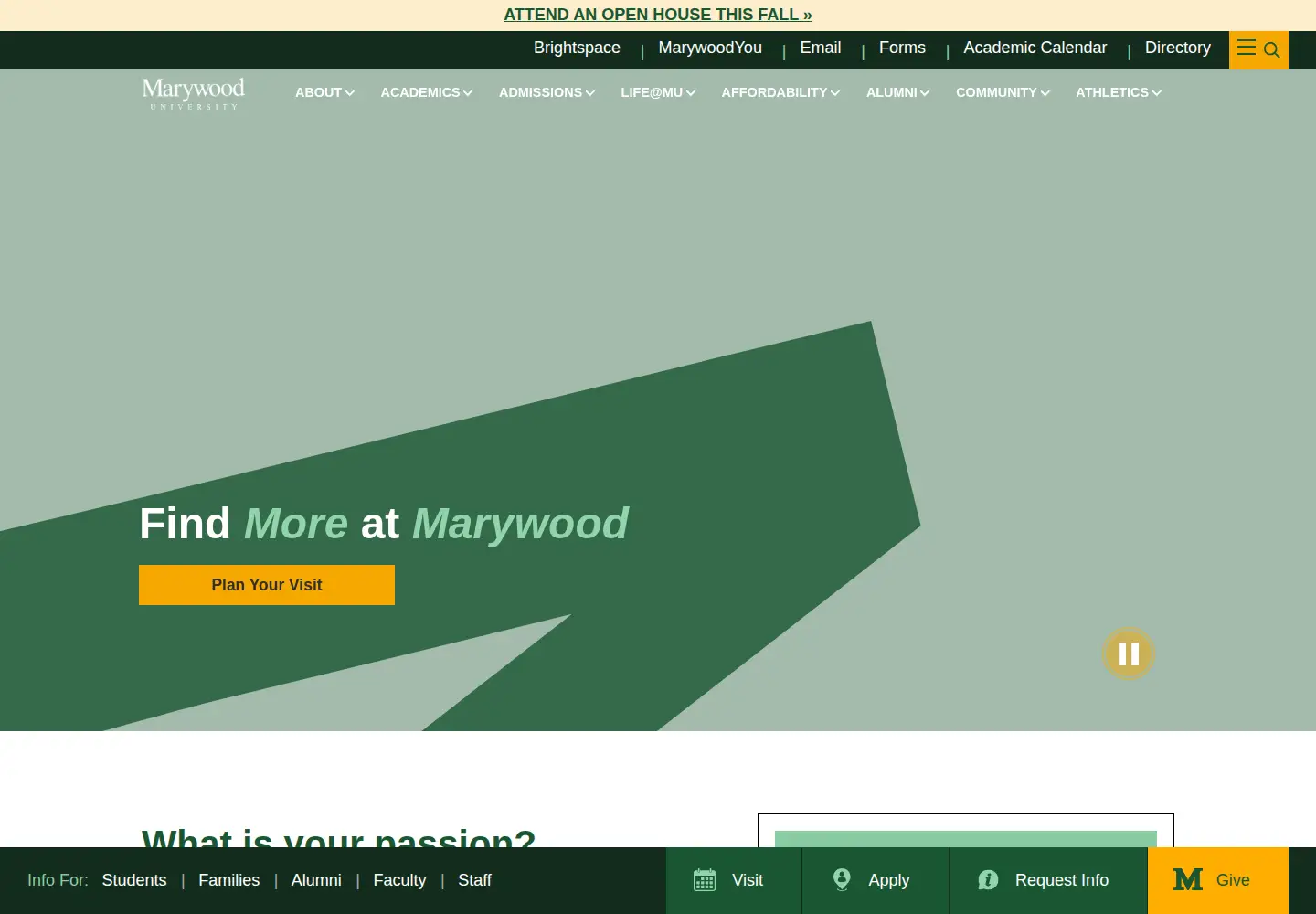
Task: Click the Plan Your Visit button
Action: pos(267,585)
